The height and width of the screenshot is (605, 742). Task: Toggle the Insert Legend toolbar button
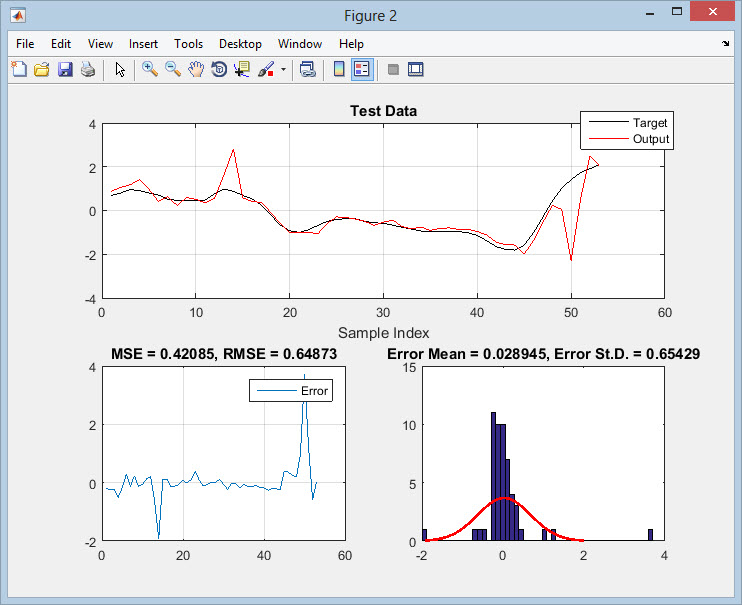click(x=362, y=70)
